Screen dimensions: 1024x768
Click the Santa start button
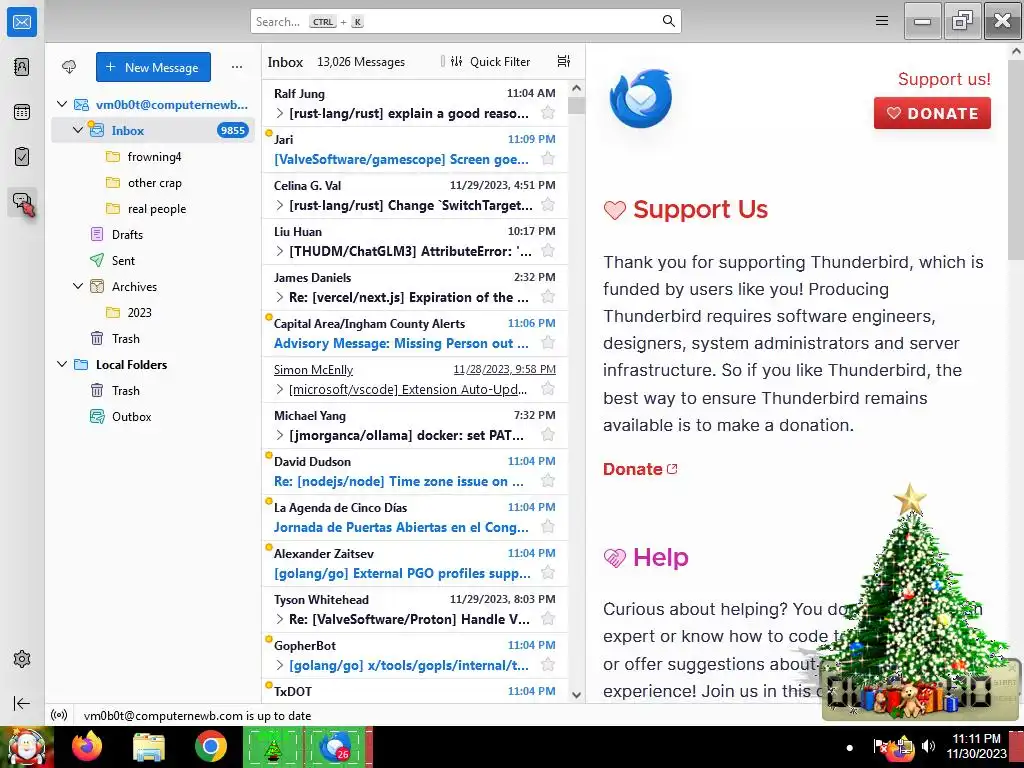(x=26, y=747)
